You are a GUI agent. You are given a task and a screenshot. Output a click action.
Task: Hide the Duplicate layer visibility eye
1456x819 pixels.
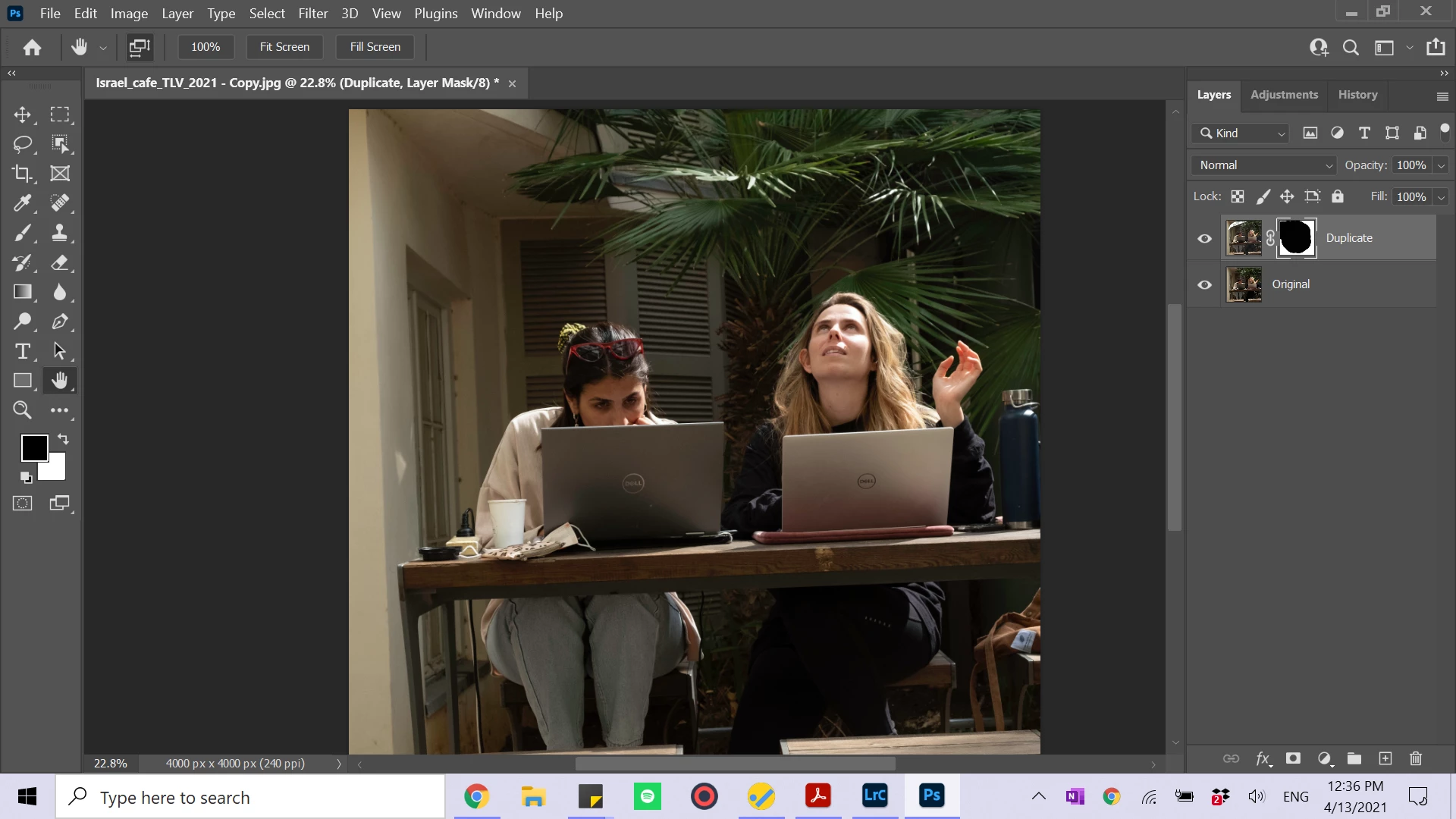pos(1204,238)
